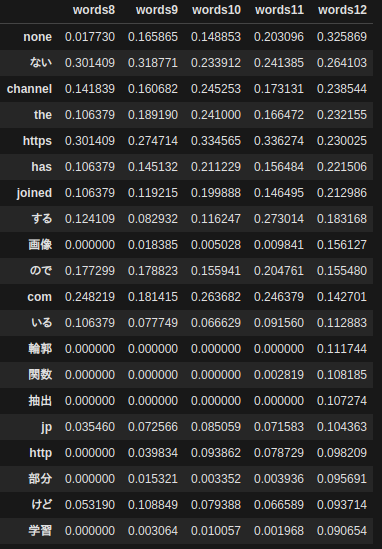This screenshot has height=549, width=382.
Task: Select the 'http' row label
Action: [41, 453]
